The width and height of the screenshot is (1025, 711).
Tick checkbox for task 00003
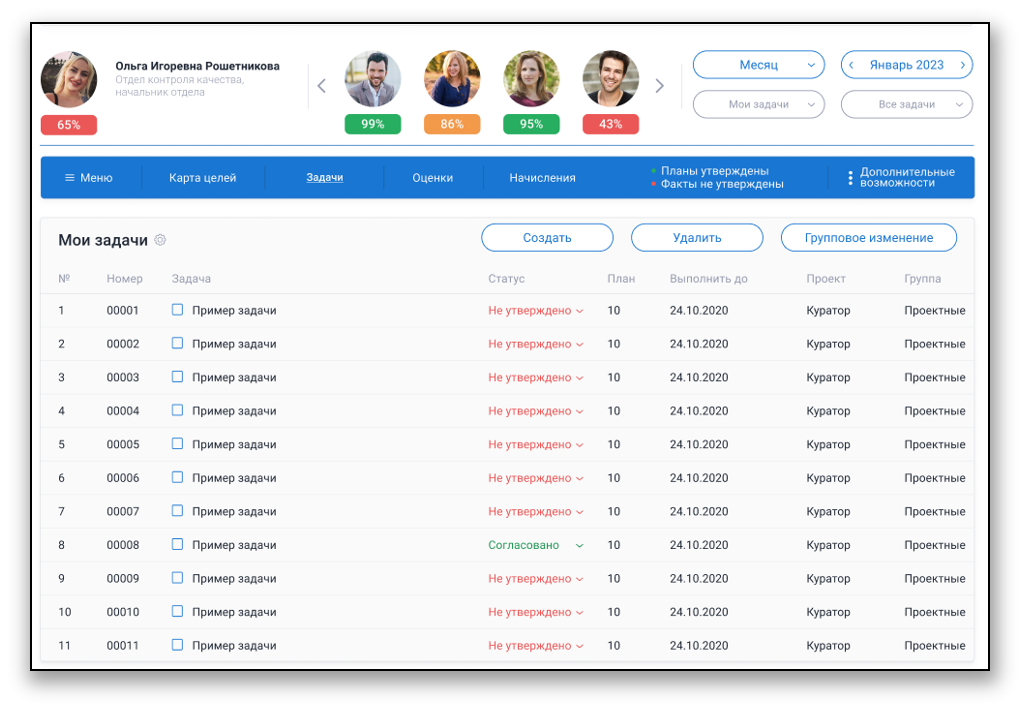177,376
